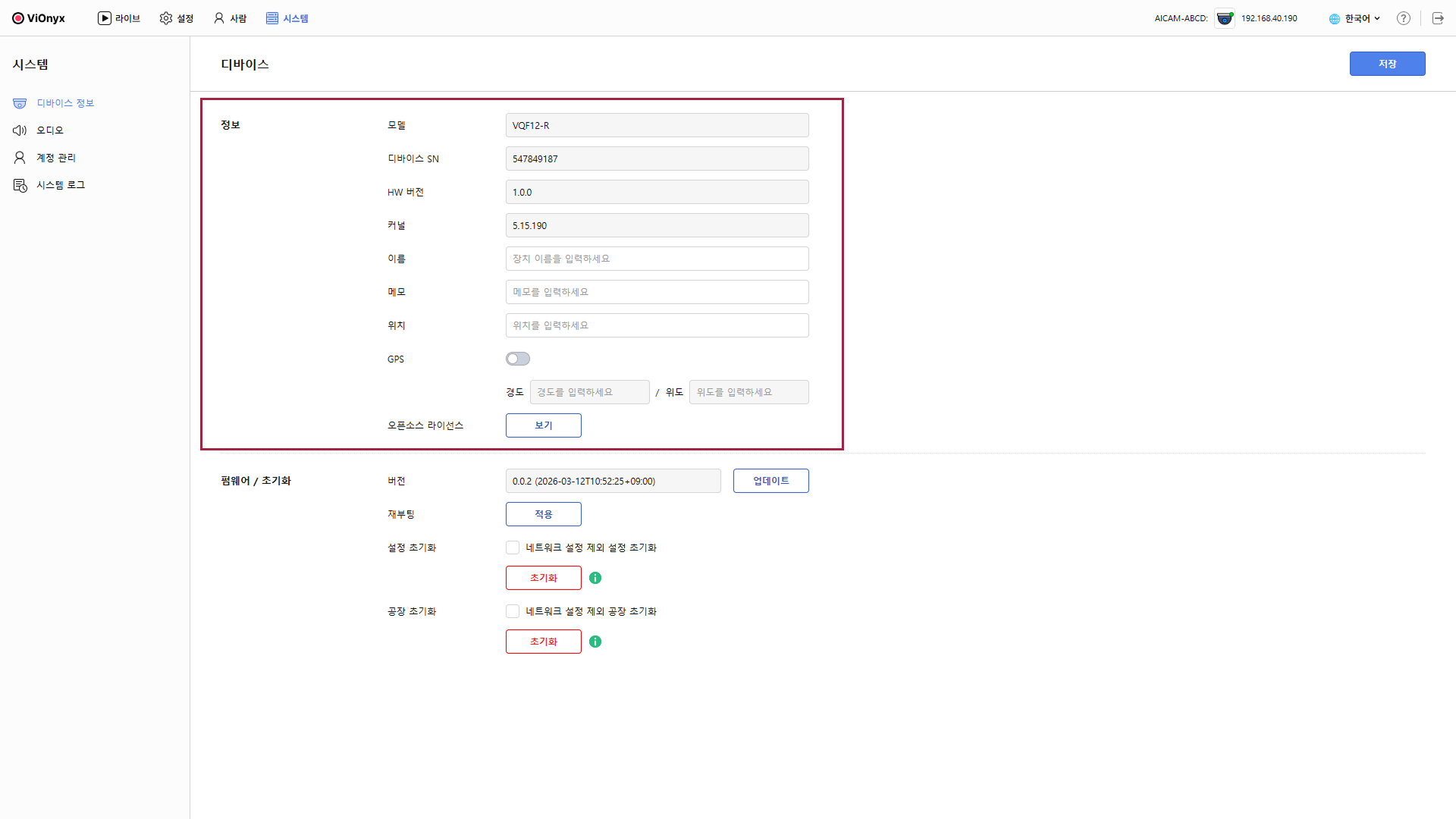Go to the Live (라이브) tab

[119, 18]
